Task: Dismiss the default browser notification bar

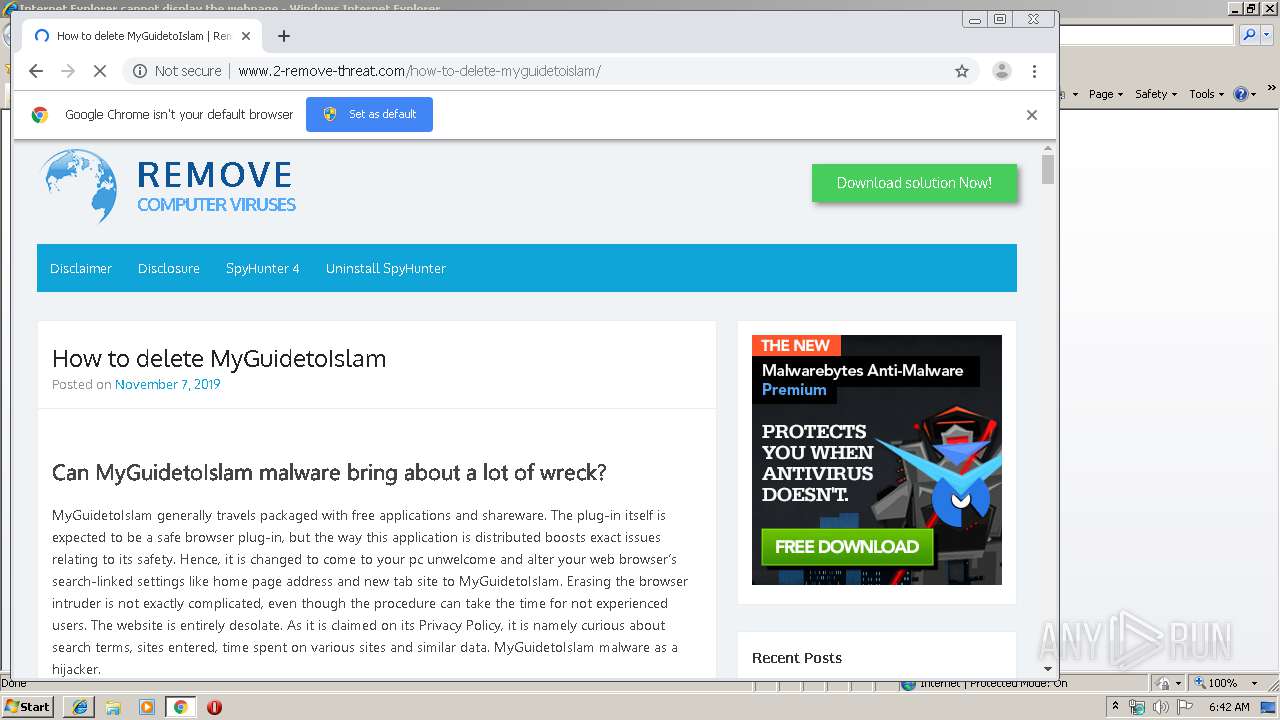Action: coord(1032,115)
